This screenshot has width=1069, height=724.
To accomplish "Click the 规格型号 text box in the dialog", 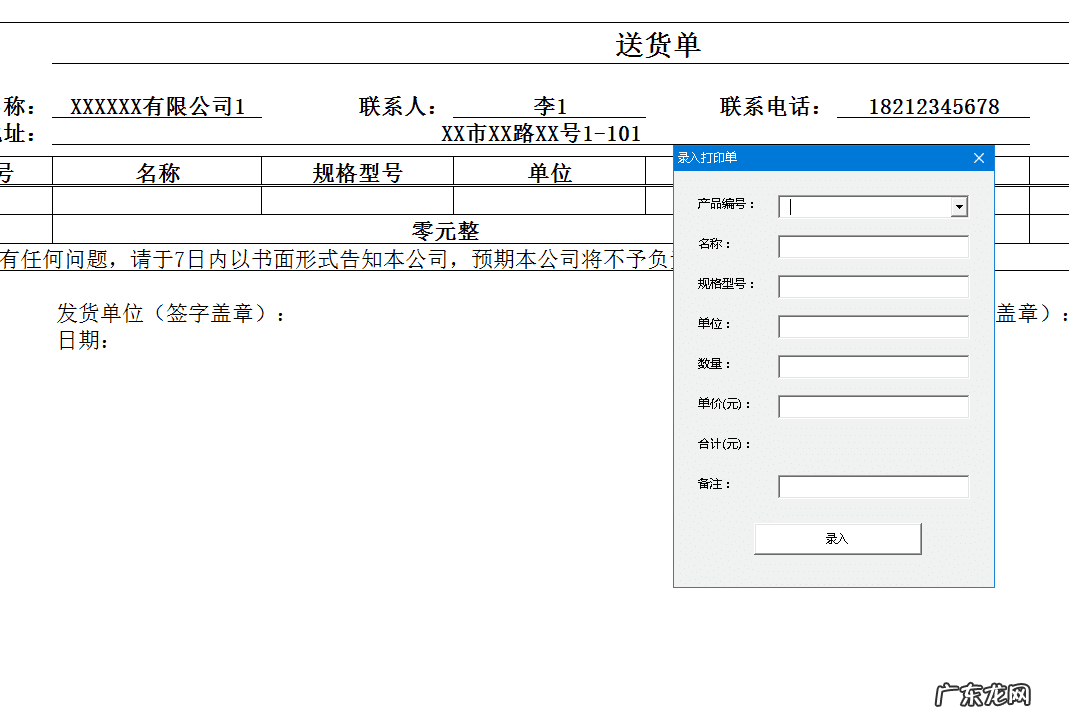I will point(873,287).
